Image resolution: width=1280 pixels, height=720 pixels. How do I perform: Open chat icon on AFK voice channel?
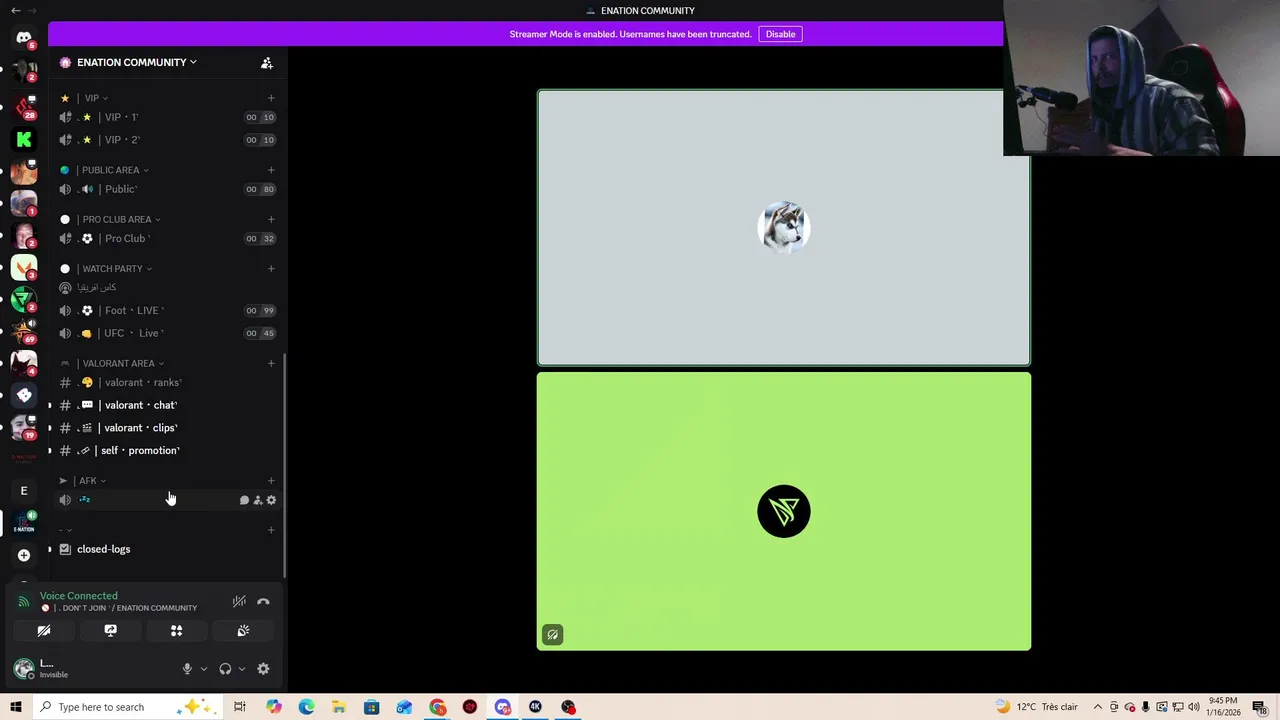pos(244,500)
